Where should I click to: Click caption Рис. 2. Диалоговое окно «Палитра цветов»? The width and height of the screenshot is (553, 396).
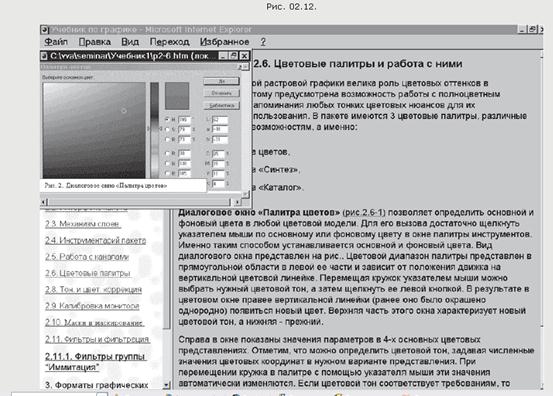(x=106, y=185)
